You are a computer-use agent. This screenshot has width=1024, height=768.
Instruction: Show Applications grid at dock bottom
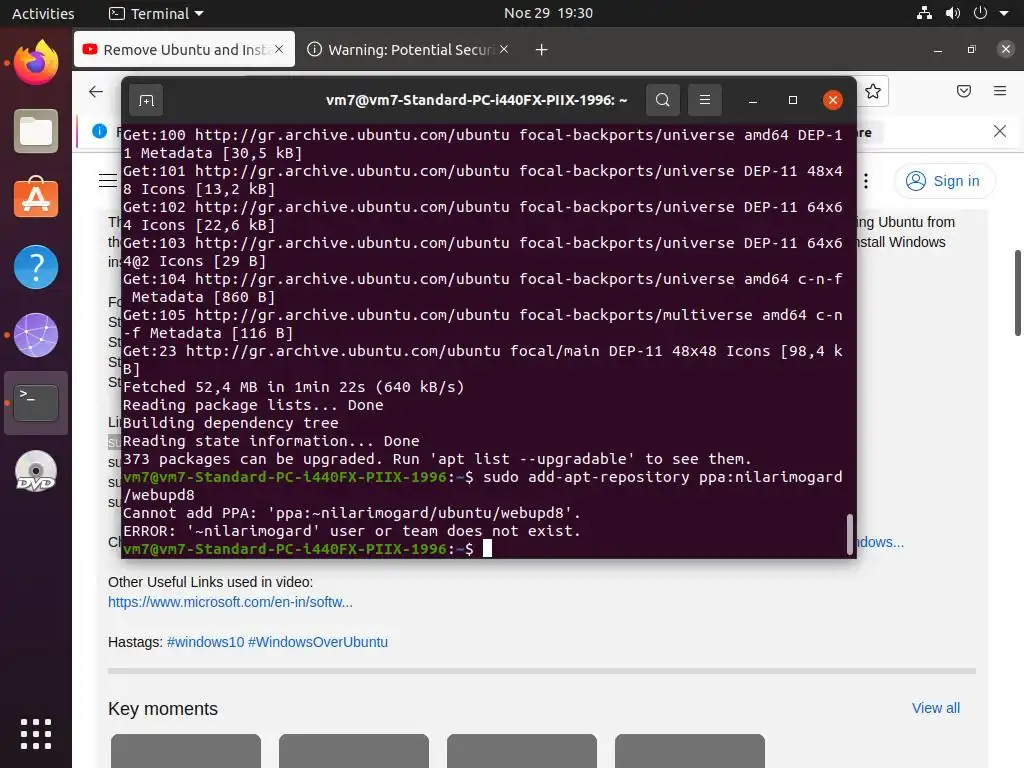tap(36, 734)
